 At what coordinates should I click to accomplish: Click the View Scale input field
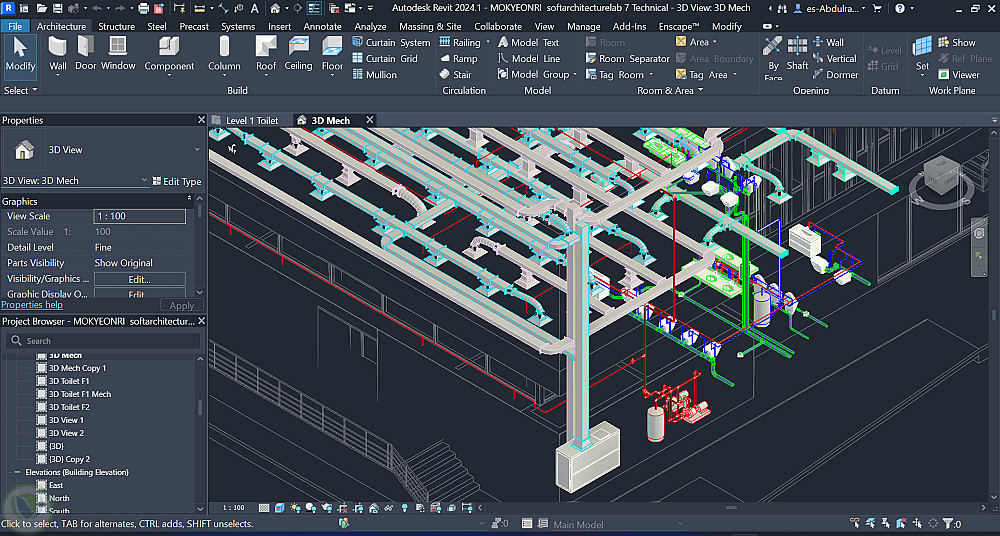coord(140,216)
